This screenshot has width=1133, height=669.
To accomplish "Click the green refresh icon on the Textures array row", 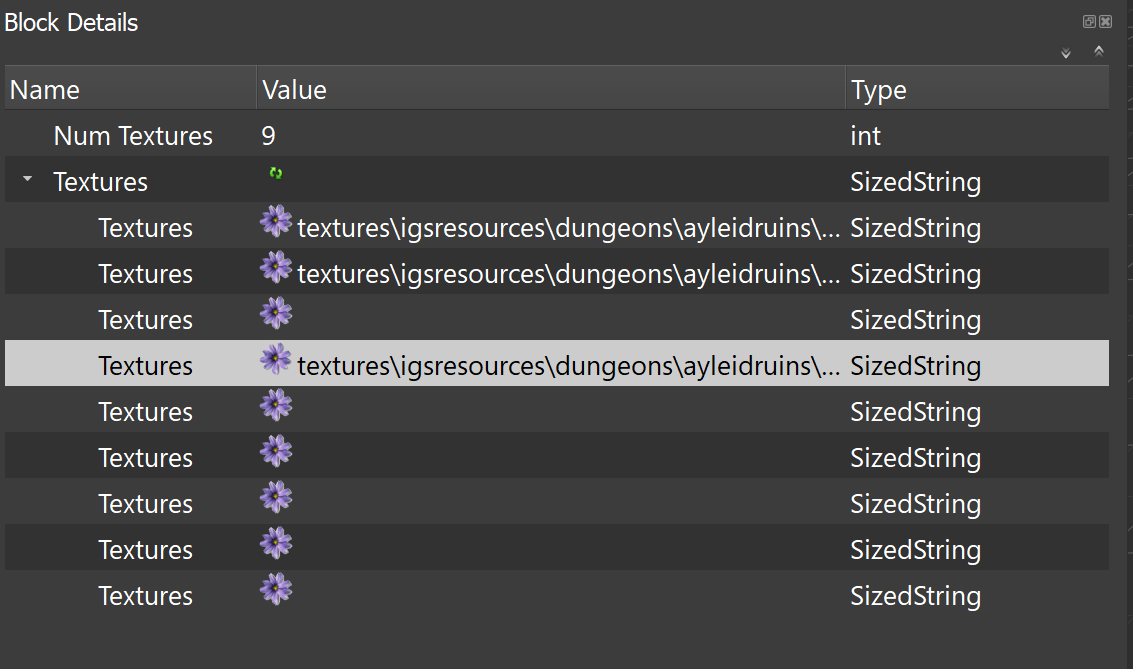I will click(276, 174).
